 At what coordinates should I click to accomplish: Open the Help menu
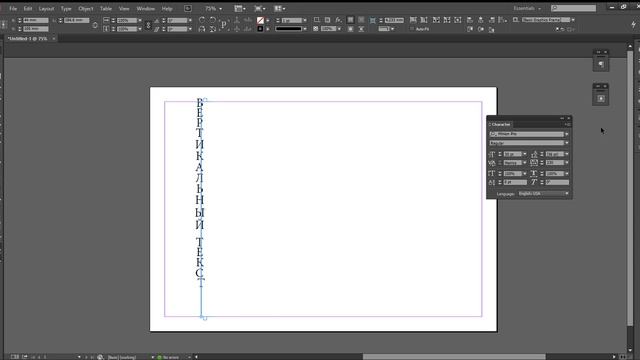click(167, 8)
